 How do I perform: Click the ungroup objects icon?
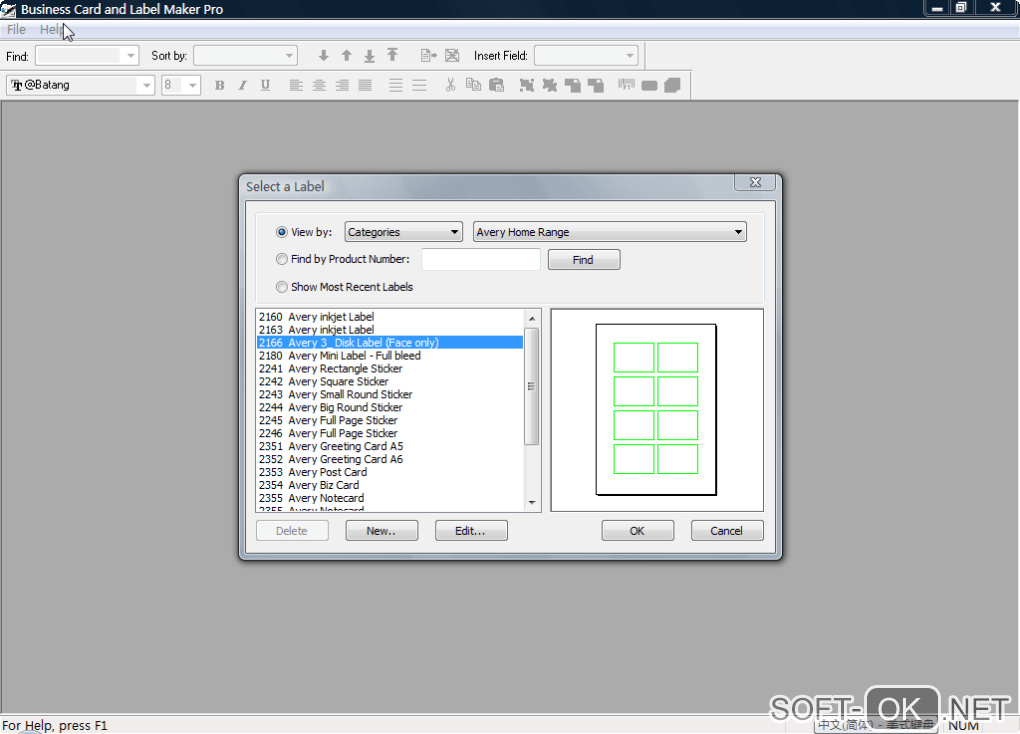[550, 85]
